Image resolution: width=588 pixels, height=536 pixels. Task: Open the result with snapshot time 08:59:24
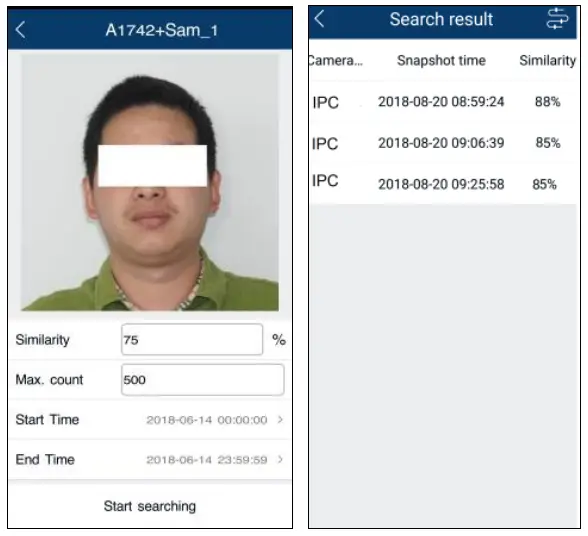(442, 102)
